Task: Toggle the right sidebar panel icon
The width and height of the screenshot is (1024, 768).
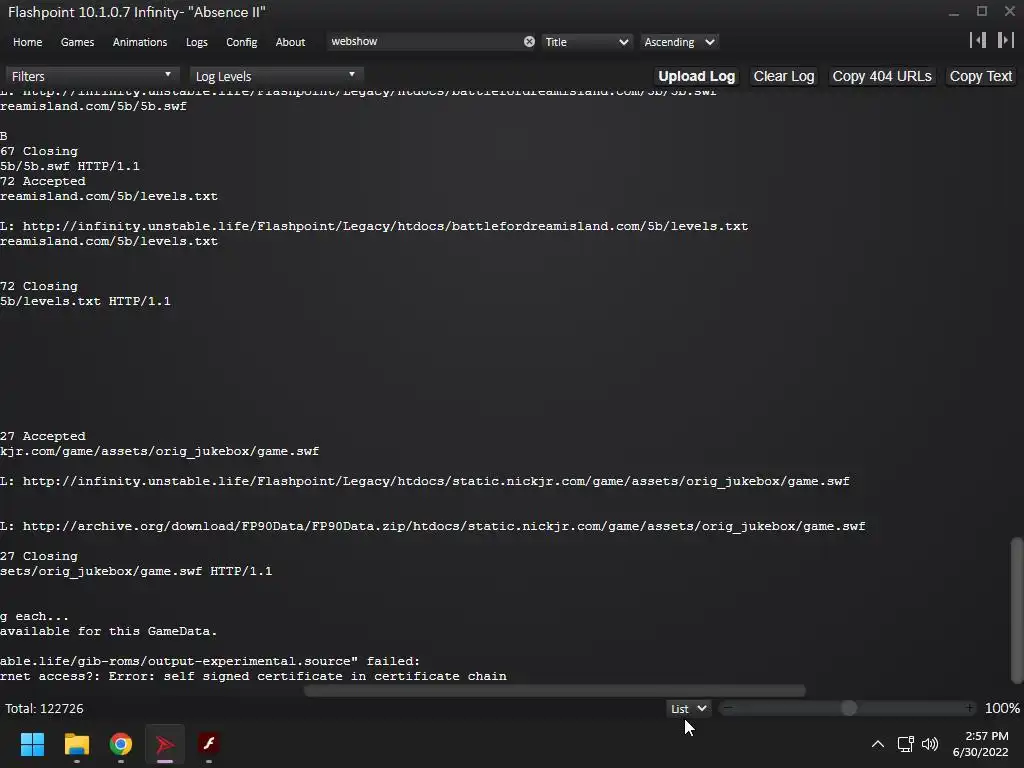Action: pyautogui.click(x=1005, y=40)
